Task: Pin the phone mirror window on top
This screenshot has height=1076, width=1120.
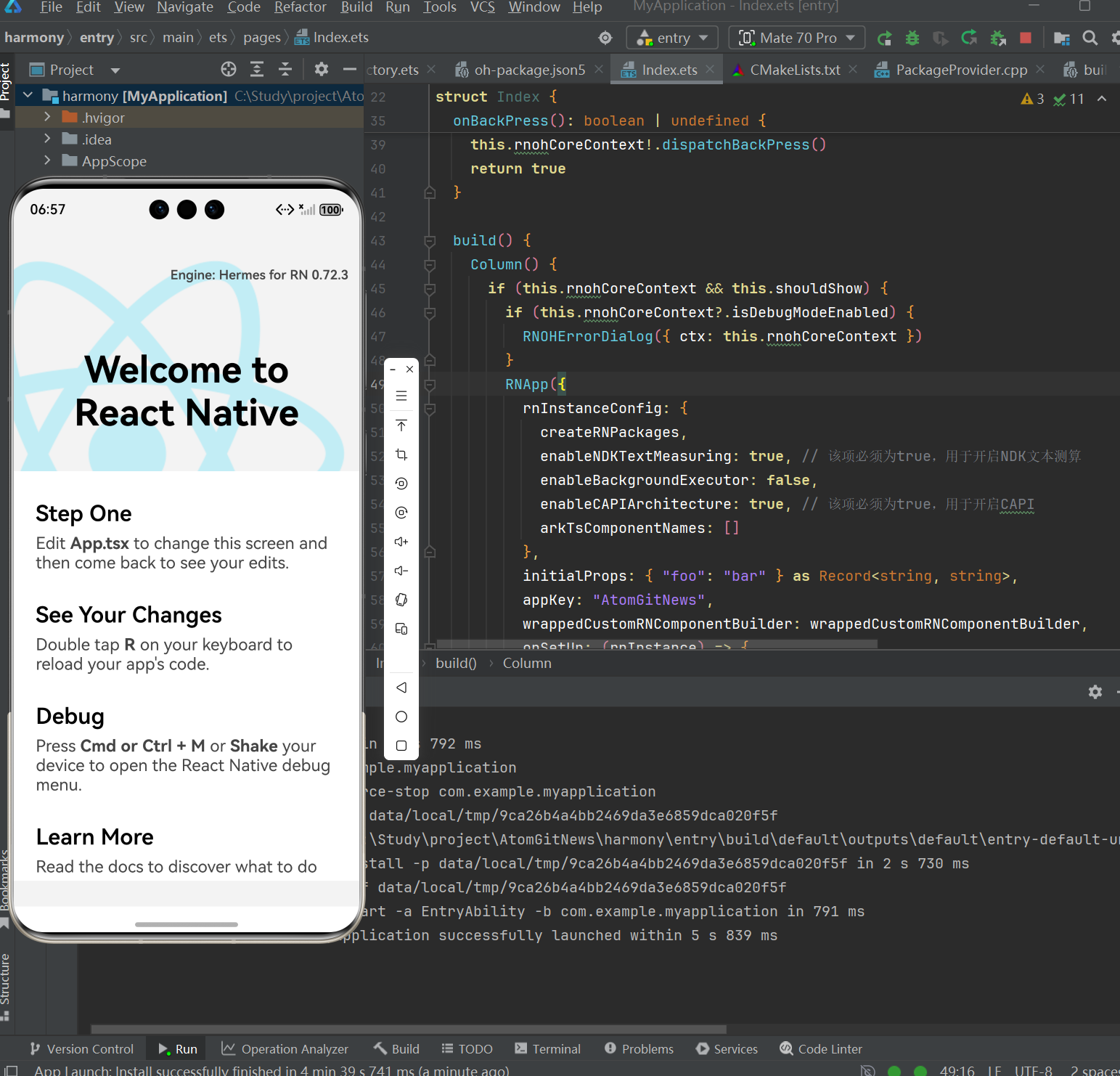Action: pyautogui.click(x=401, y=425)
